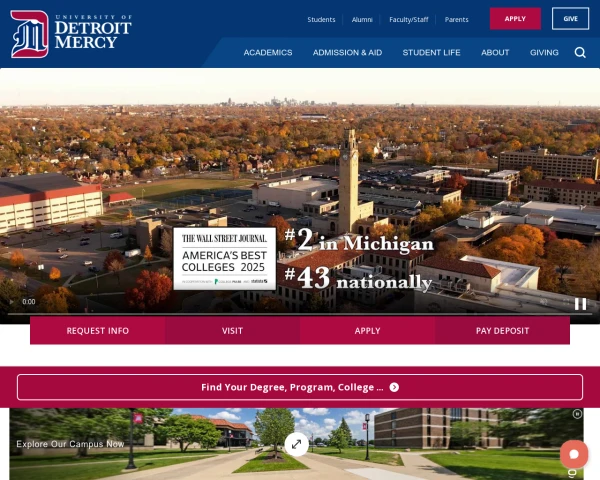Open the site search magnifier icon
Viewport: 600px width, 480px height.
pyautogui.click(x=580, y=52)
